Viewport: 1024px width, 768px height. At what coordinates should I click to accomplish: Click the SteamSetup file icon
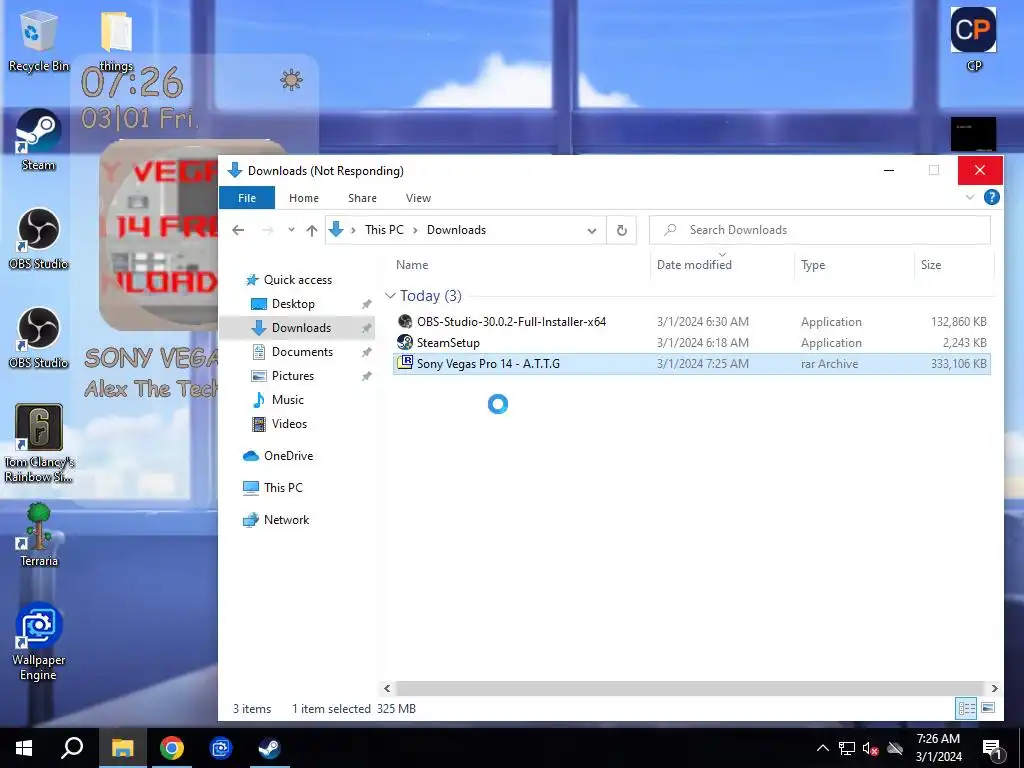pyautogui.click(x=405, y=342)
